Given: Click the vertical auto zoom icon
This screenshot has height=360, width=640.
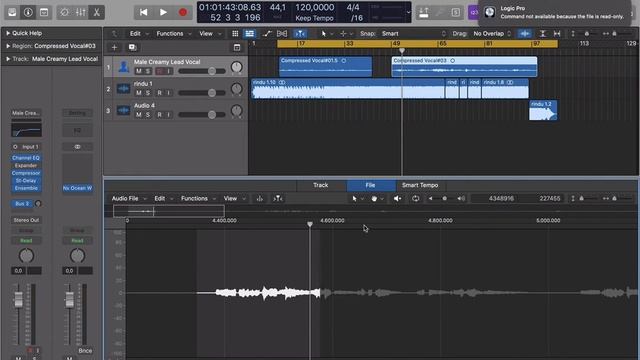Looking at the screenshot, I should pos(542,33).
